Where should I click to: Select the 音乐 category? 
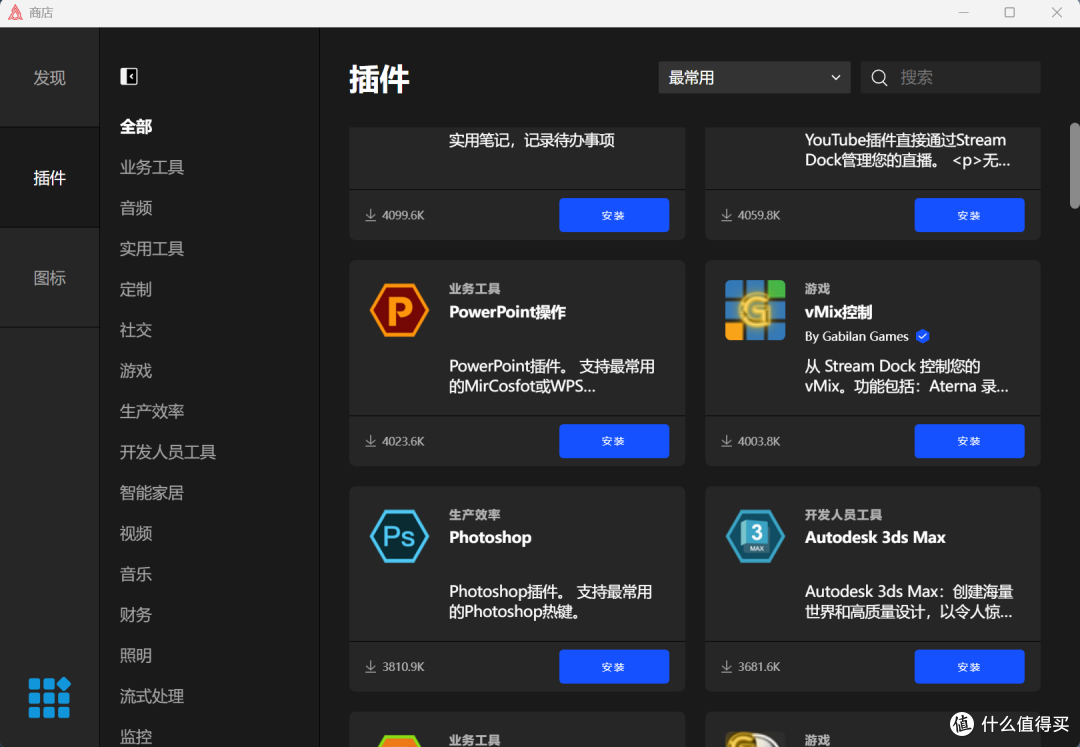coord(136,574)
